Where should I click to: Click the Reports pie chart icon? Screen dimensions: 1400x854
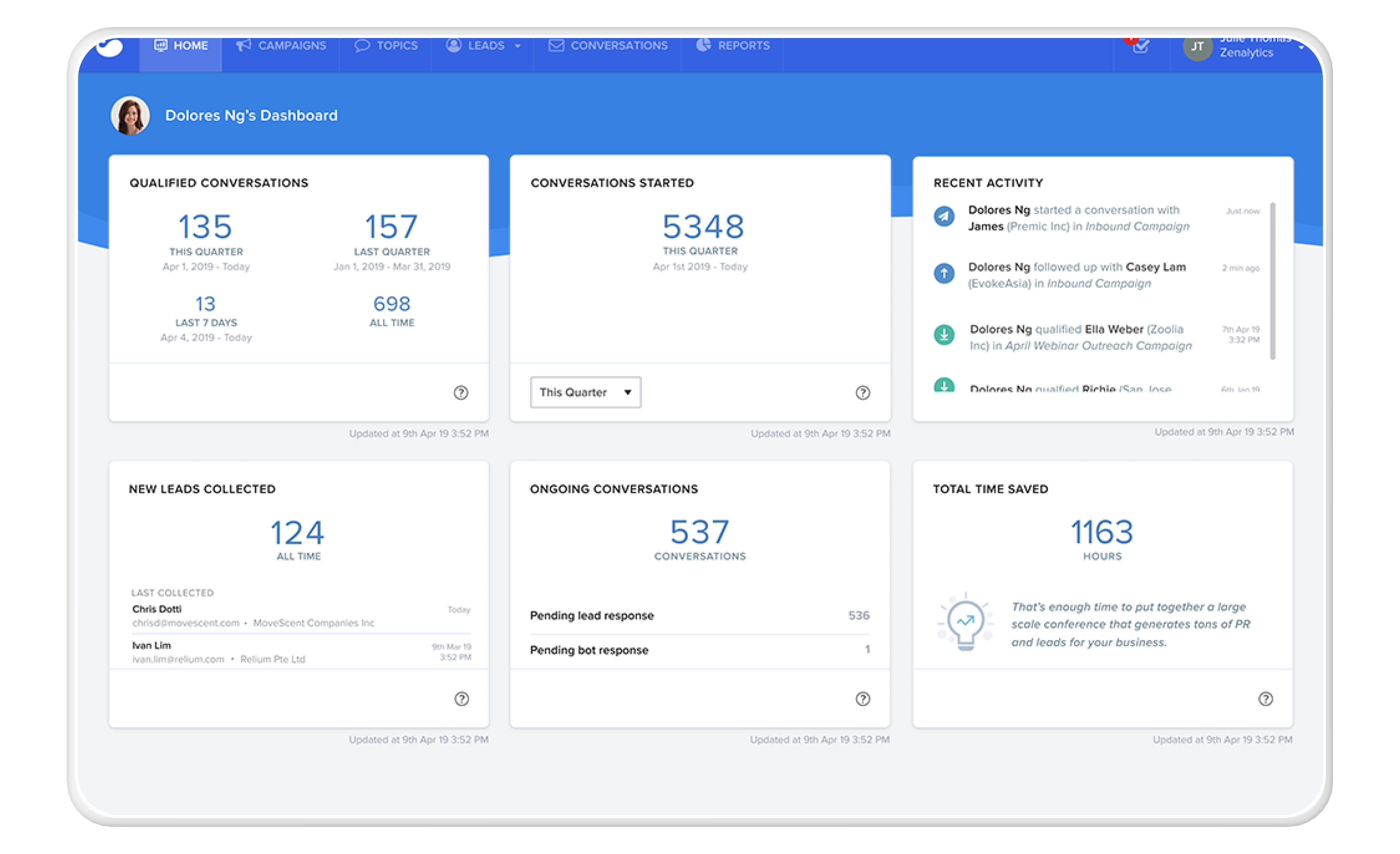pos(703,45)
